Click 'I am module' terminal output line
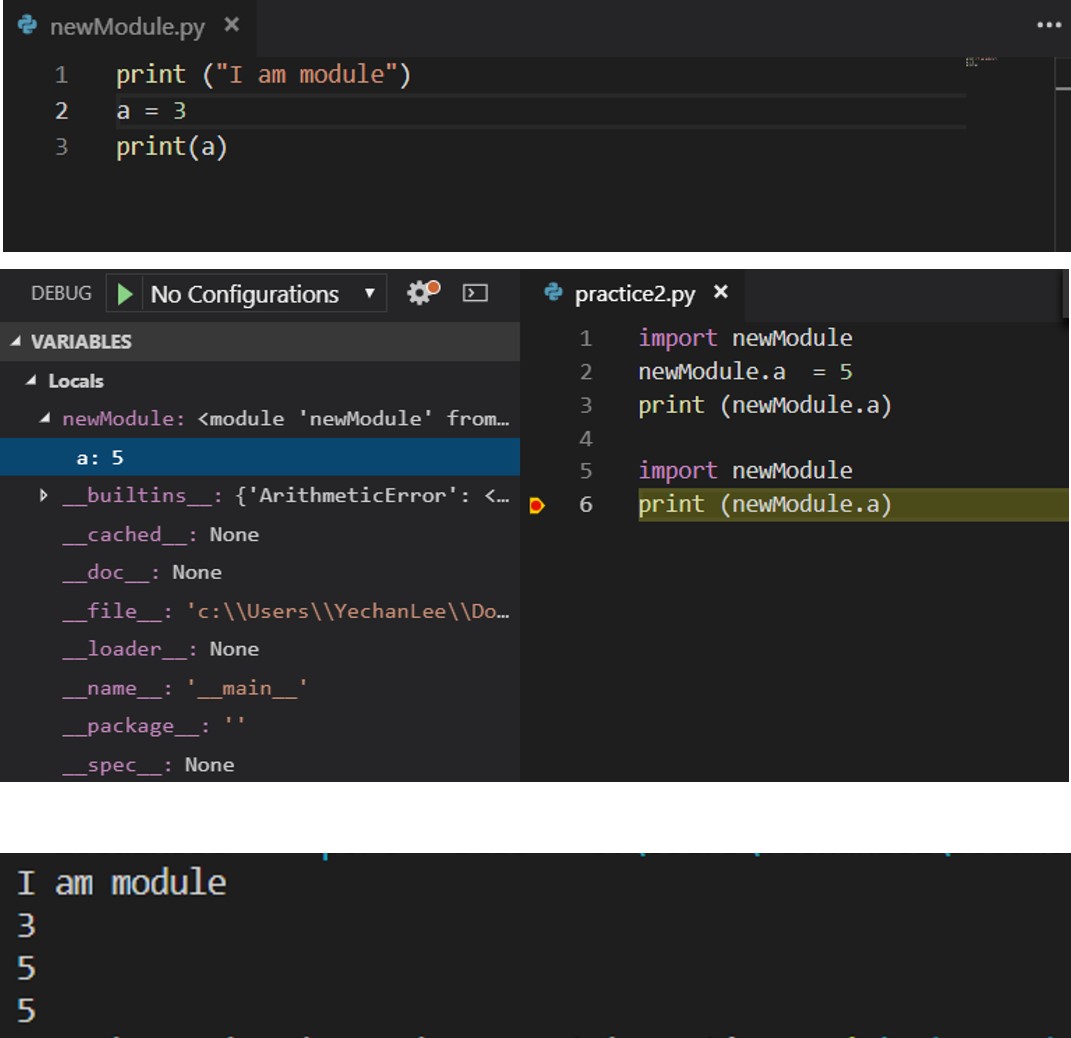 [x=122, y=883]
